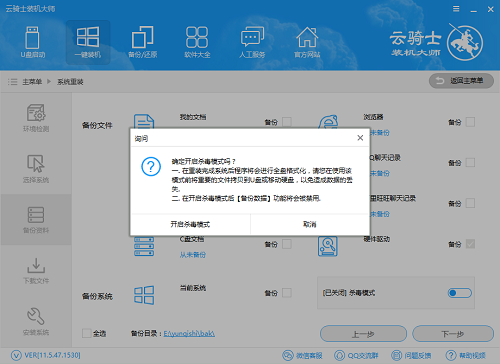The width and height of the screenshot is (500, 364).
Task: Open the 官方网站 home icon
Action: click(307, 37)
